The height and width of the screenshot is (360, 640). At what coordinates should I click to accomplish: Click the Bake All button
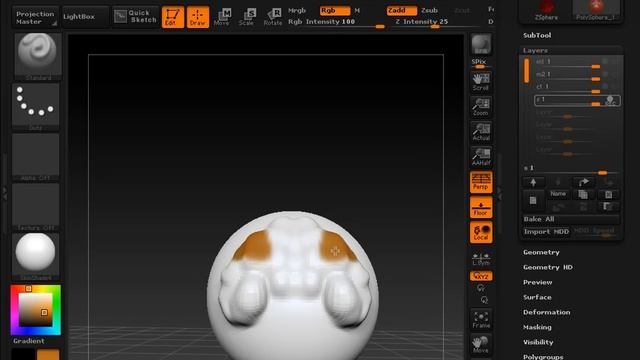(x=571, y=219)
